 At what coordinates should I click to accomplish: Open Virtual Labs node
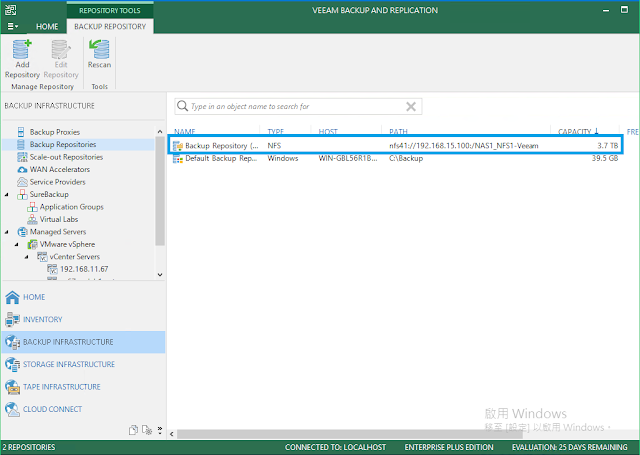tap(59, 219)
